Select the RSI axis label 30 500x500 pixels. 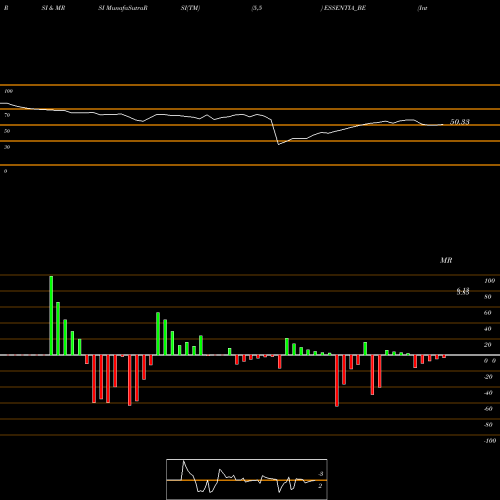7,147
